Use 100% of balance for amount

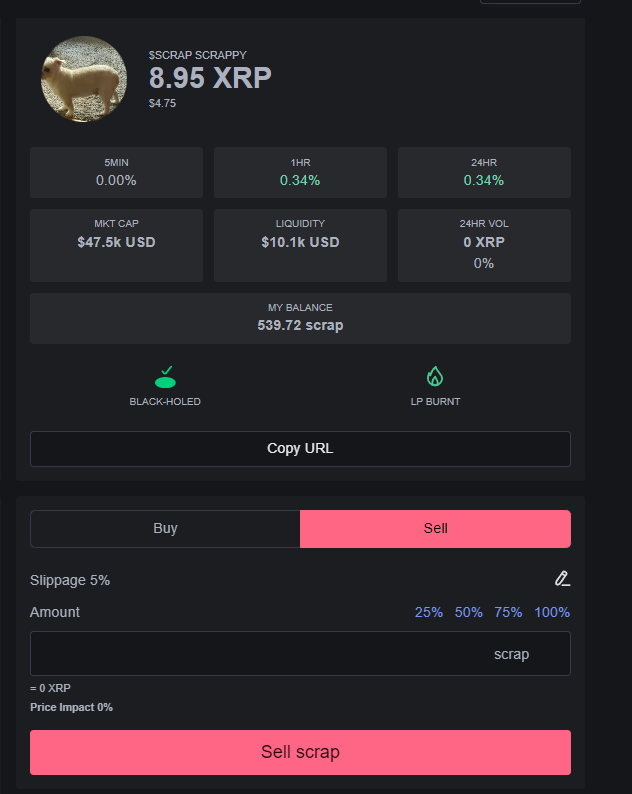[552, 612]
